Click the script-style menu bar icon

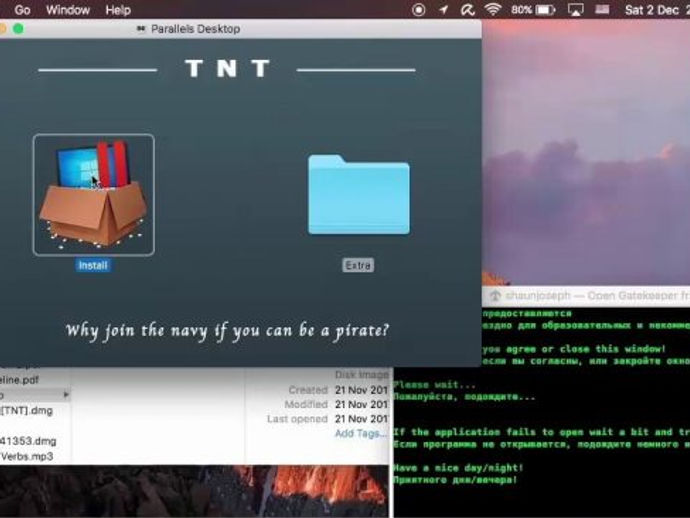click(x=467, y=10)
